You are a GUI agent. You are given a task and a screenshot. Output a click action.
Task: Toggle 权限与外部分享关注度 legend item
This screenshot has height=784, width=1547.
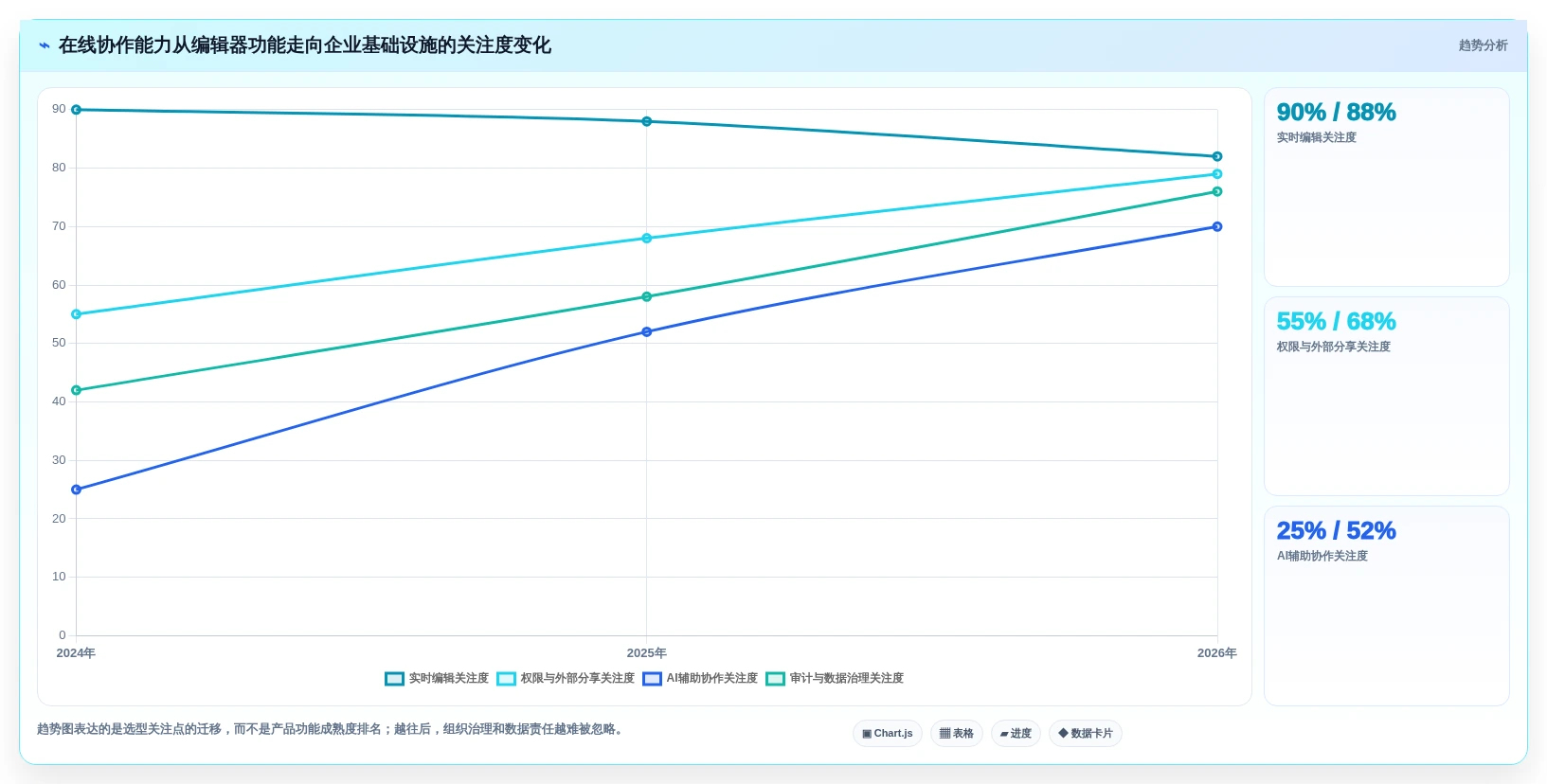(x=566, y=679)
